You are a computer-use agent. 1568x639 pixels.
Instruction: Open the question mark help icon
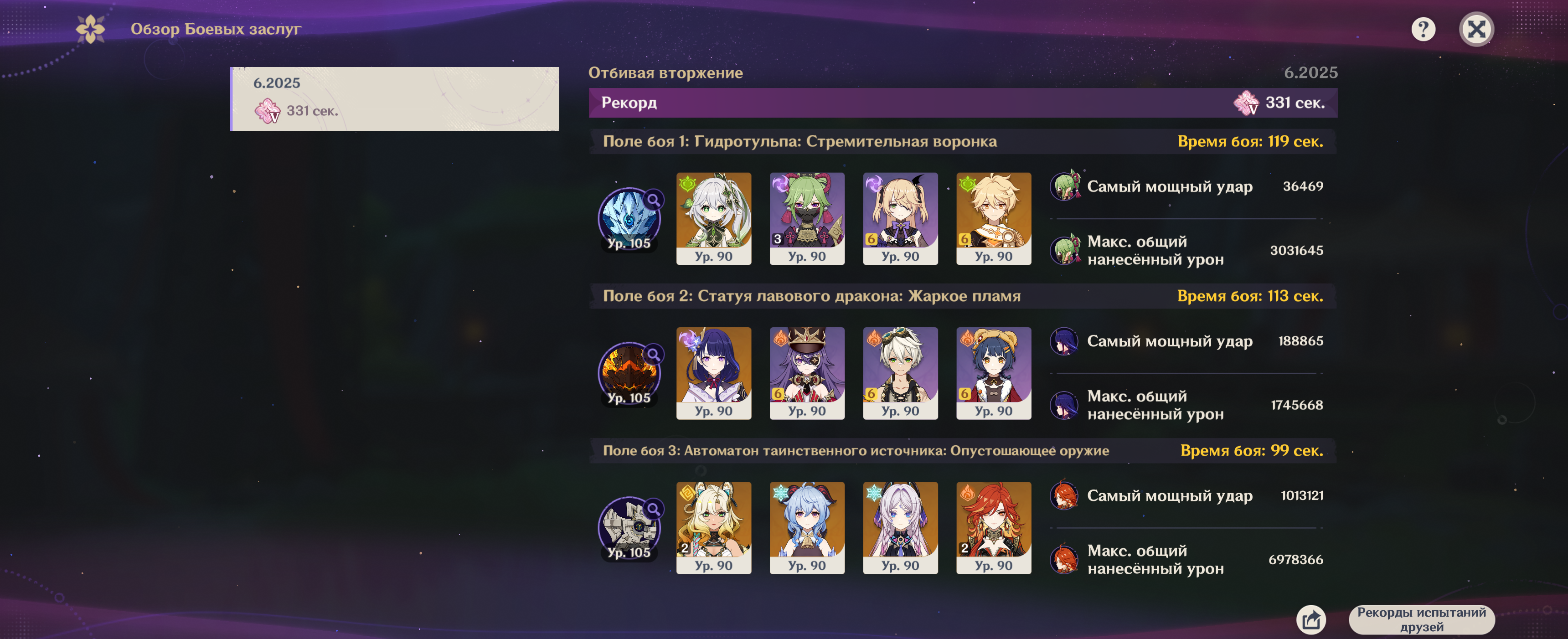pos(1423,29)
